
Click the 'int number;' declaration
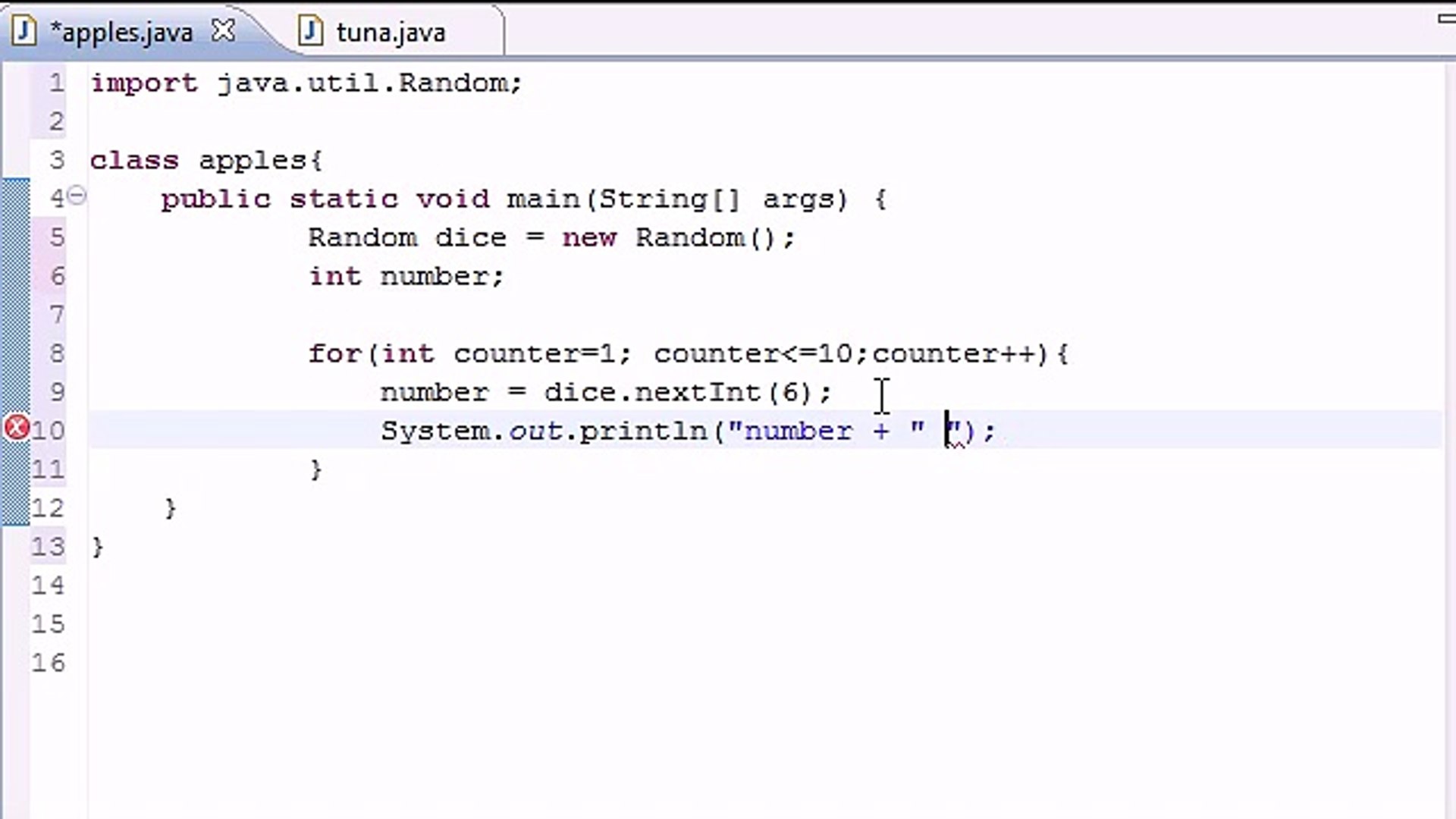406,276
